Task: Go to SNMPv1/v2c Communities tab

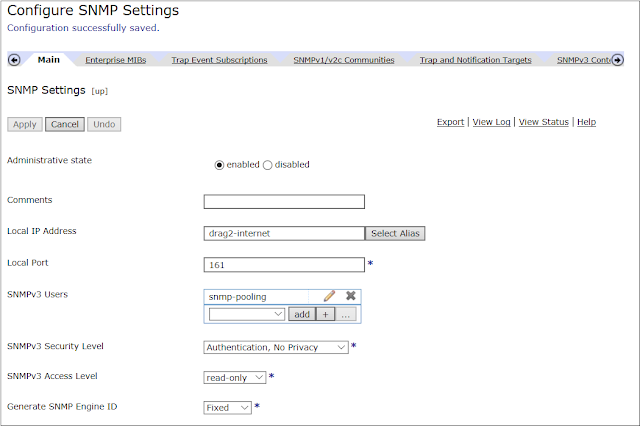Action: click(343, 60)
